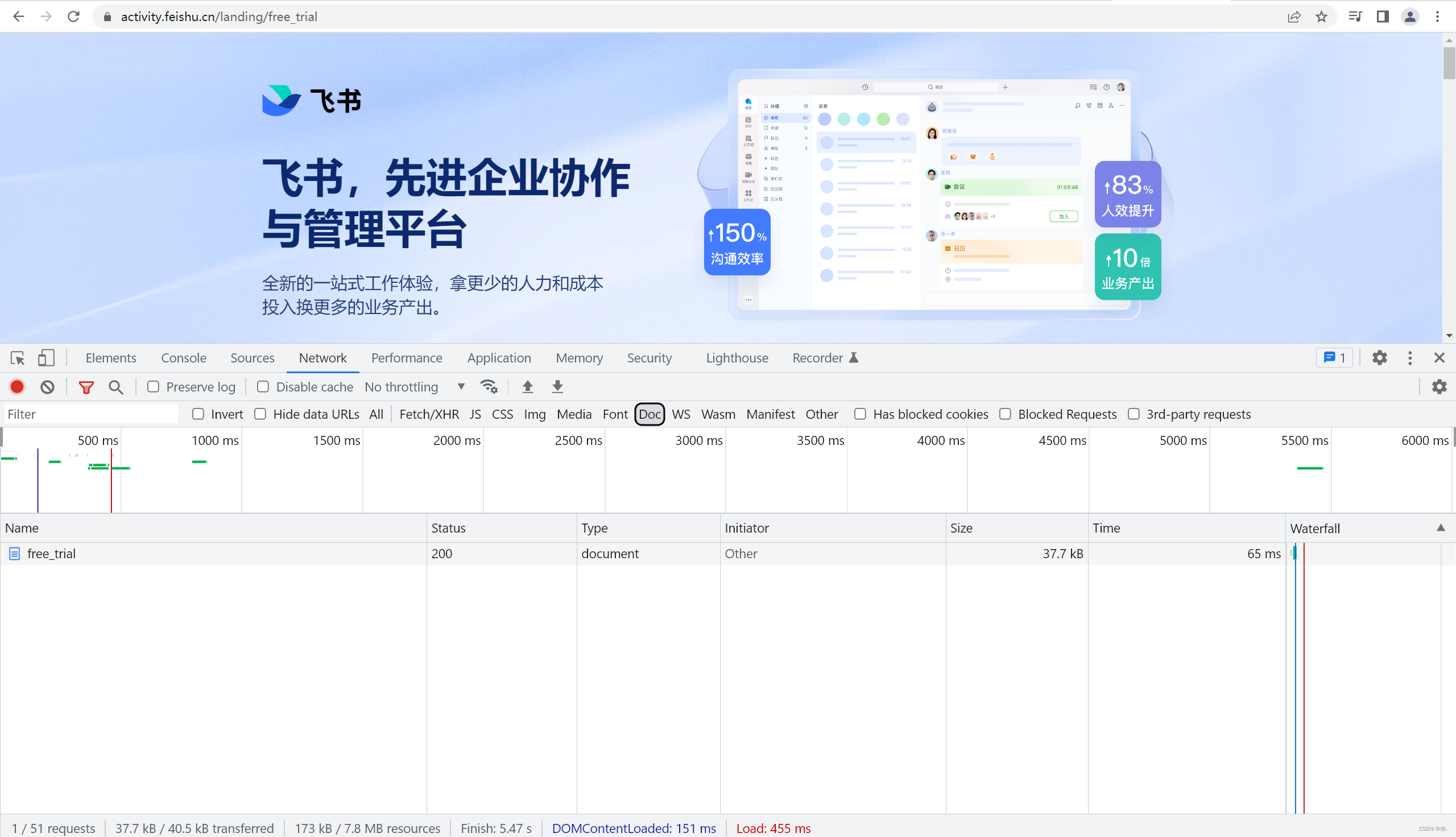Open the network search magnifier
The width and height of the screenshot is (1456, 837).
tap(115, 387)
